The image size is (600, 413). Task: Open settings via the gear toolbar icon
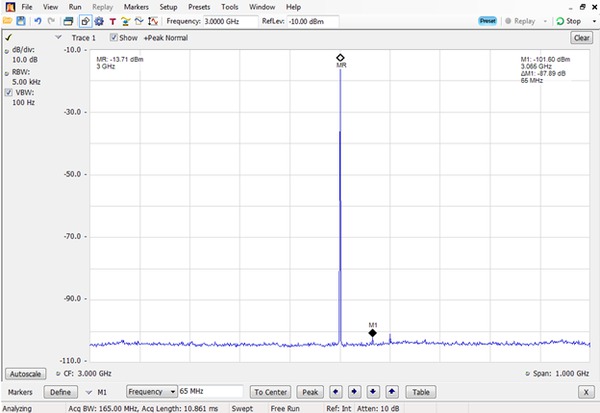(99, 21)
